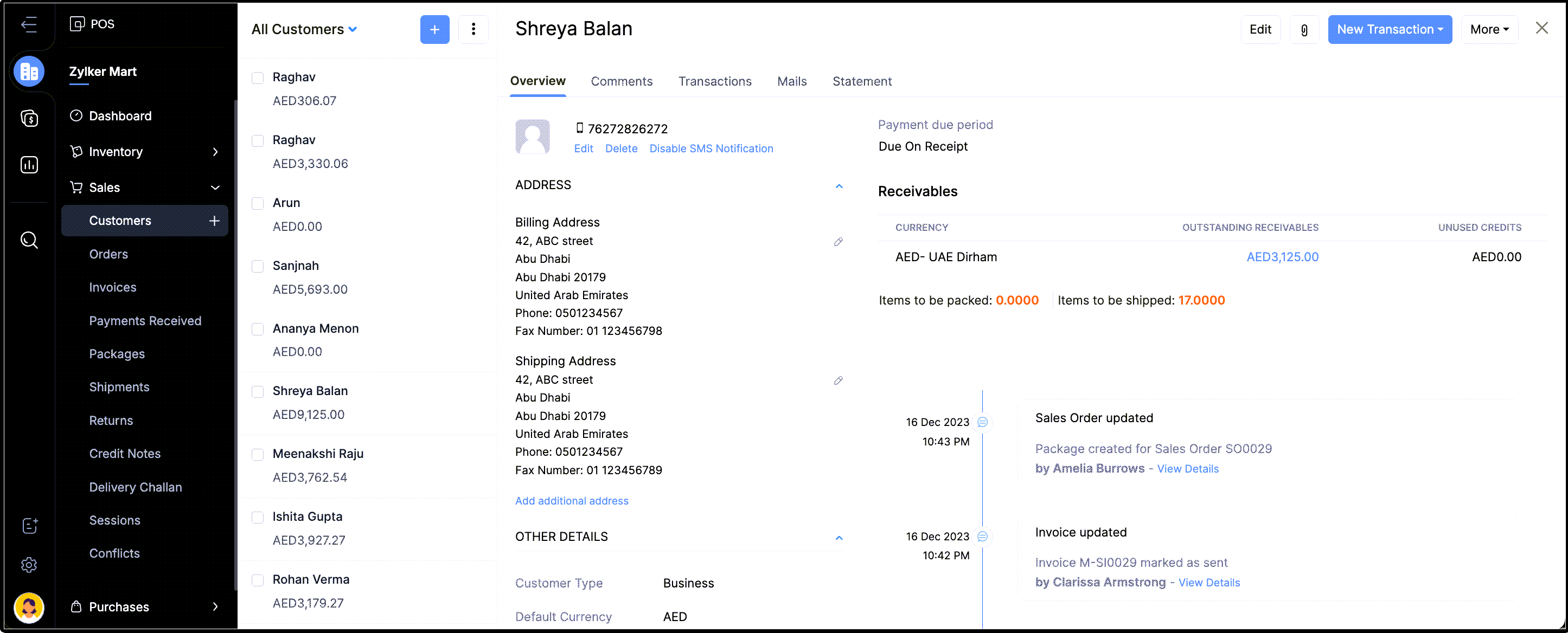Image resolution: width=1568 pixels, height=633 pixels.
Task: Switch to the Transactions tab
Action: [715, 81]
